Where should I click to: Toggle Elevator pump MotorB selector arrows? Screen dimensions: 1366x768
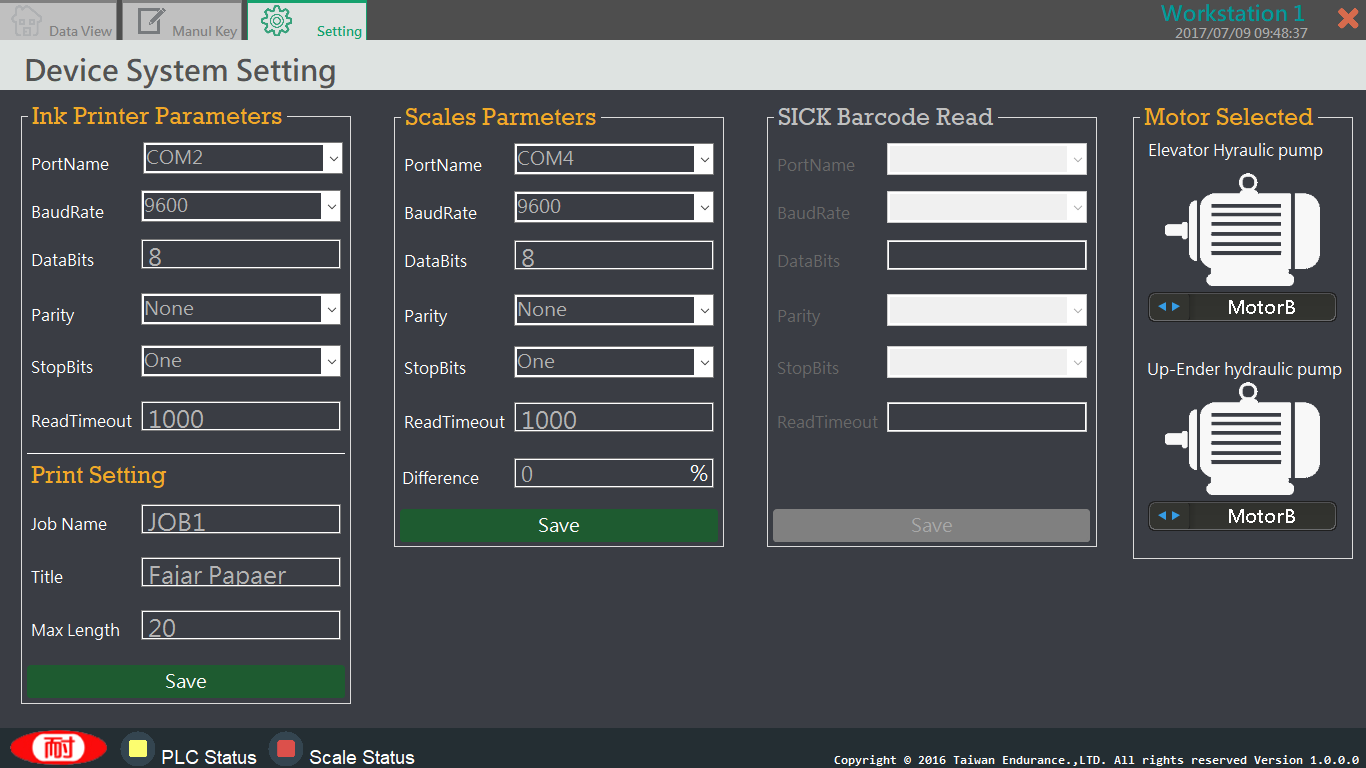click(1169, 307)
